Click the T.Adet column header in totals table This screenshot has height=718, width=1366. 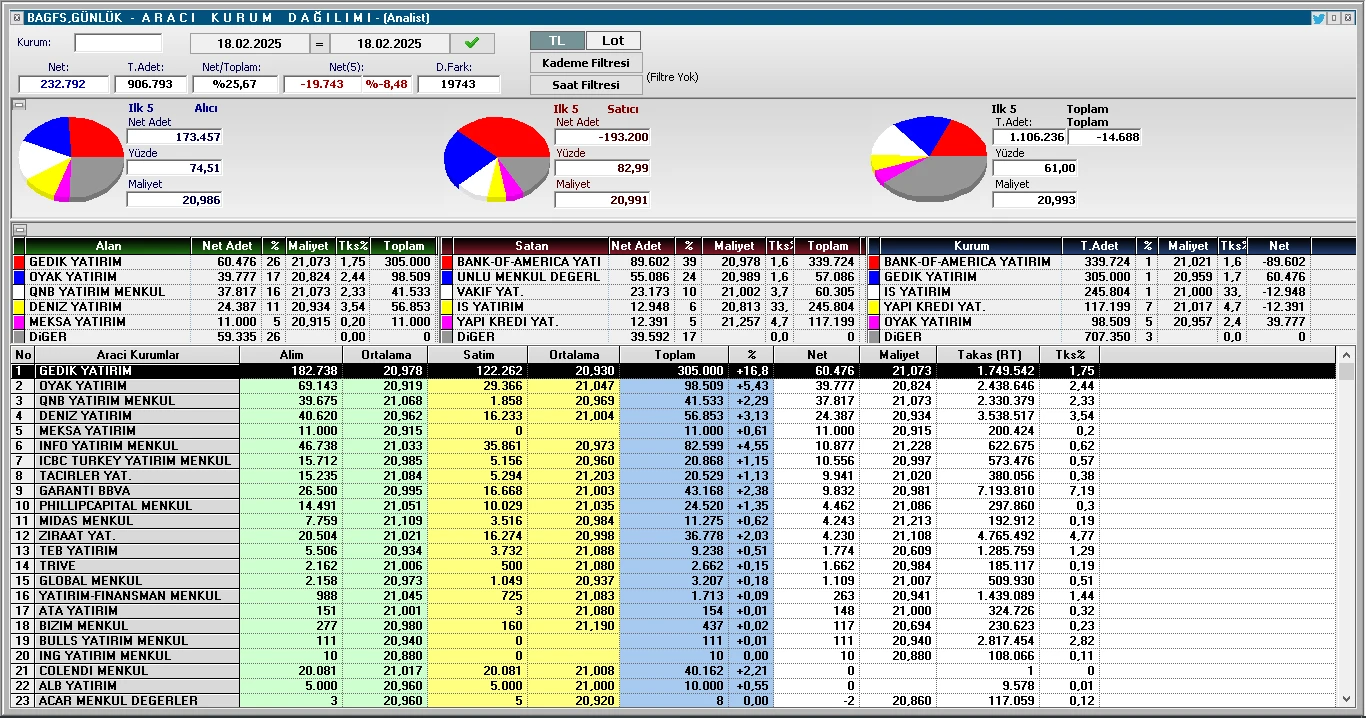click(1098, 246)
